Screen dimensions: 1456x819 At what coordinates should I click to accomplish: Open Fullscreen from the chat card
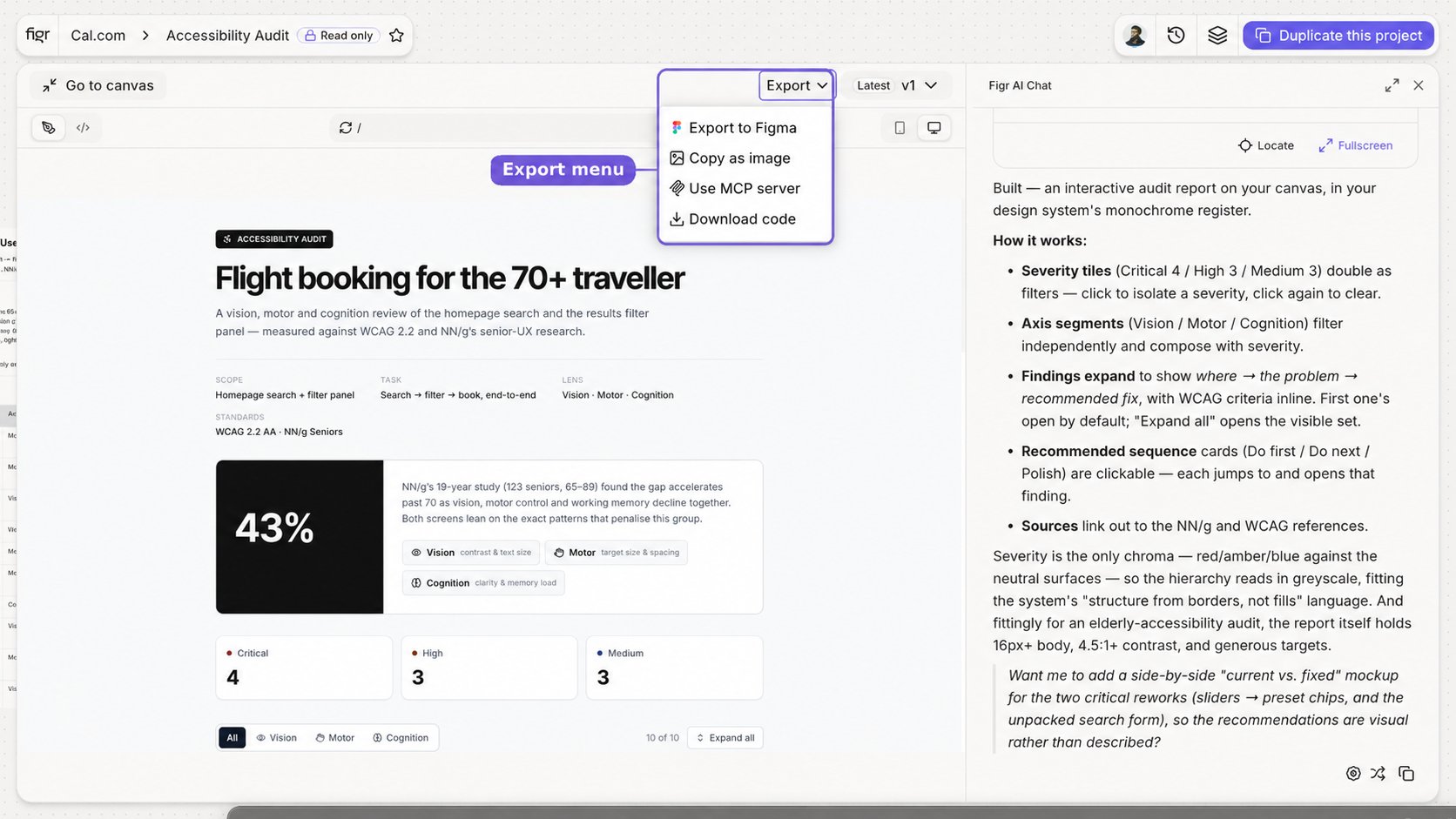coord(1355,145)
